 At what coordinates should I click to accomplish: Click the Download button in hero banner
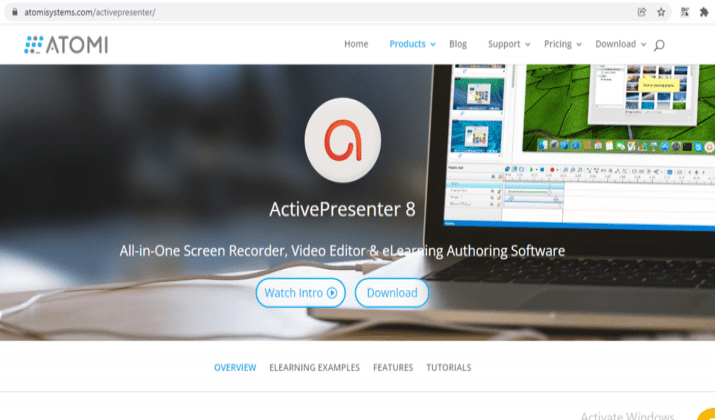(x=392, y=293)
